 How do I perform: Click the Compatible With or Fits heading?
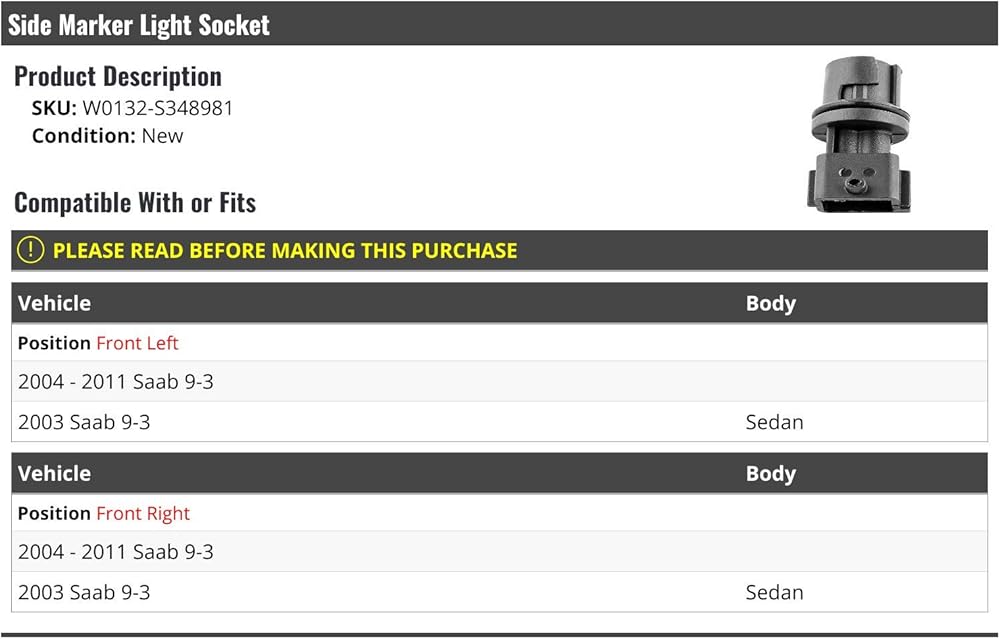pyautogui.click(x=135, y=203)
